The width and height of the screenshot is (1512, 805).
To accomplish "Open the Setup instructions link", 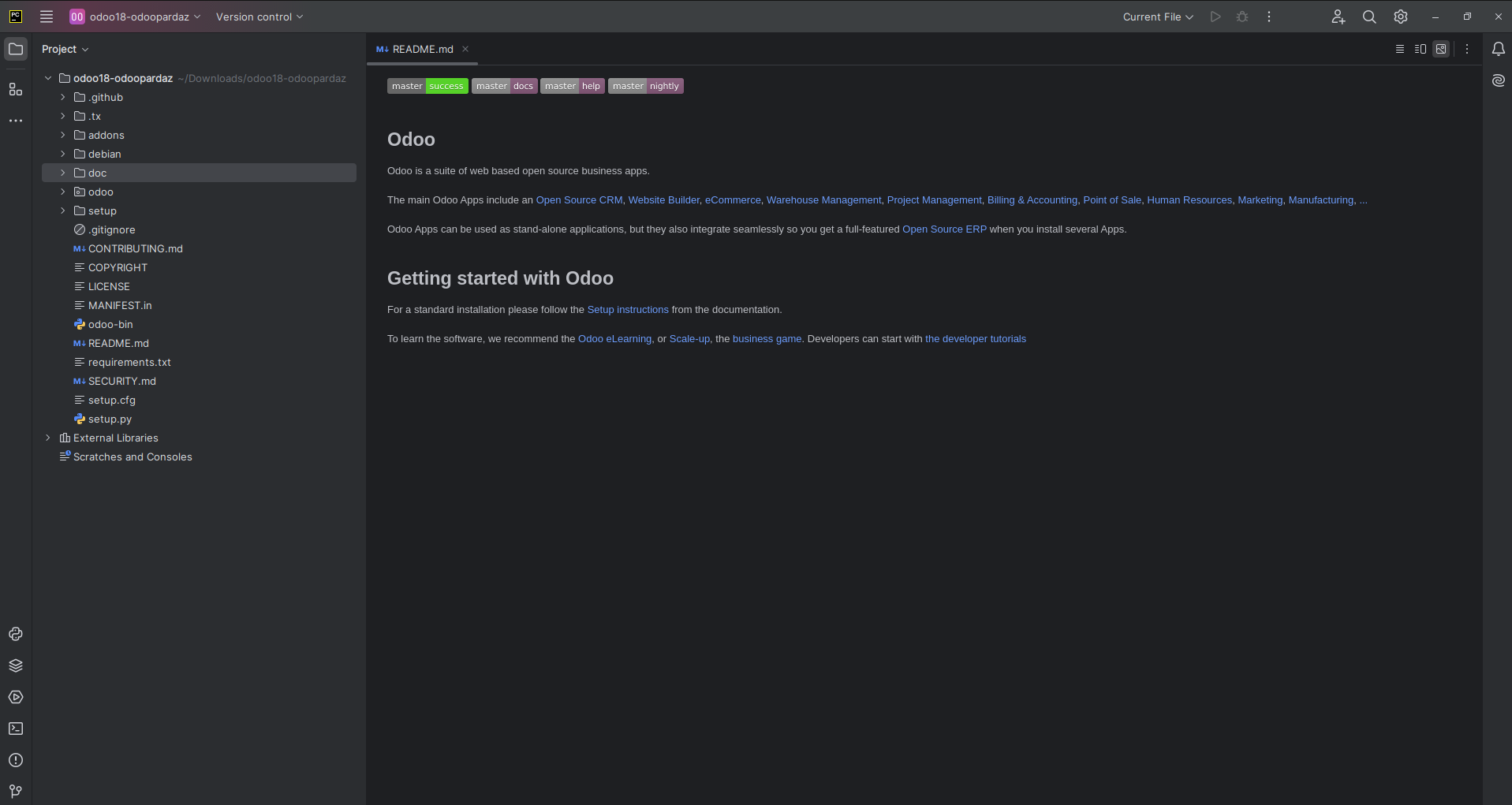I will click(x=628, y=310).
